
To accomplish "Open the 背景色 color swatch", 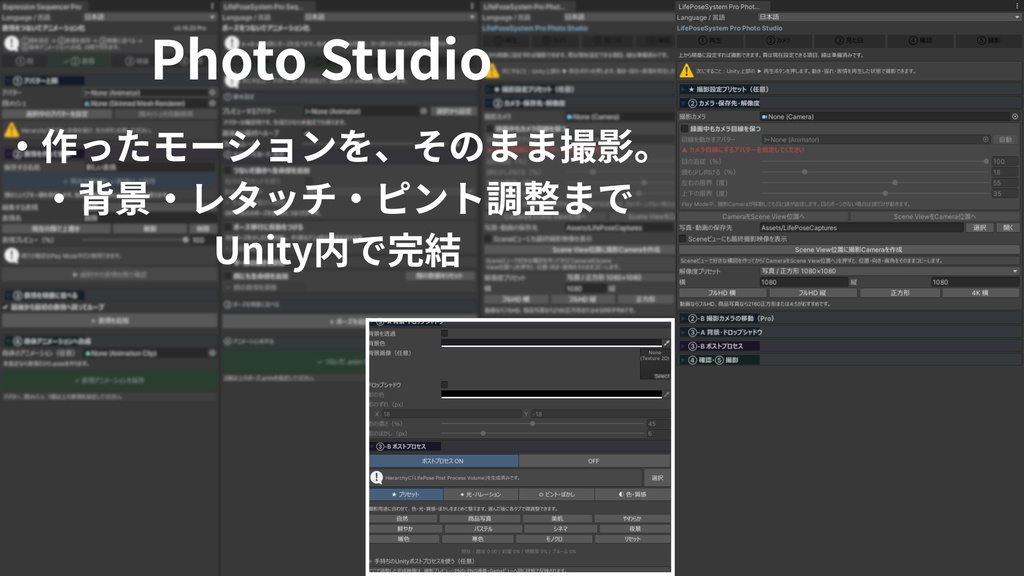I will (x=551, y=343).
